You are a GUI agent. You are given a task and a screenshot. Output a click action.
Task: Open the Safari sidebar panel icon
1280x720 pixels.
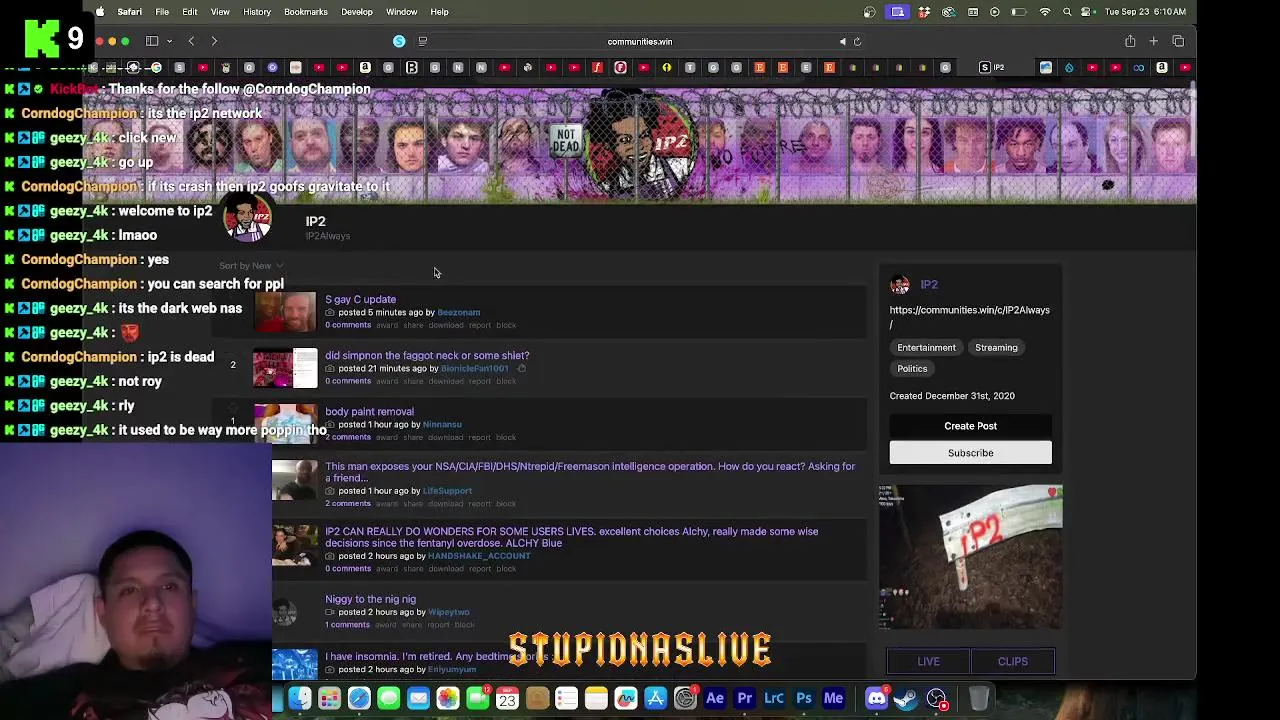pos(152,41)
